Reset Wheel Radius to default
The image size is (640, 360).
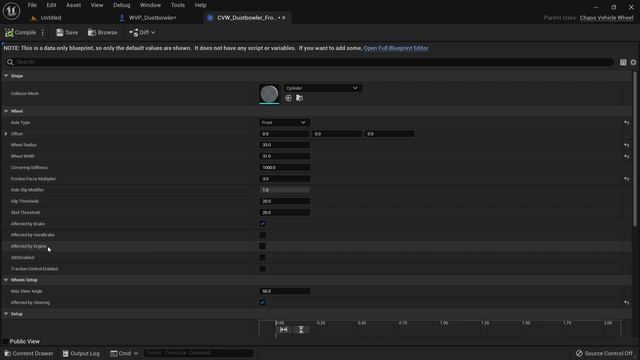[626, 145]
